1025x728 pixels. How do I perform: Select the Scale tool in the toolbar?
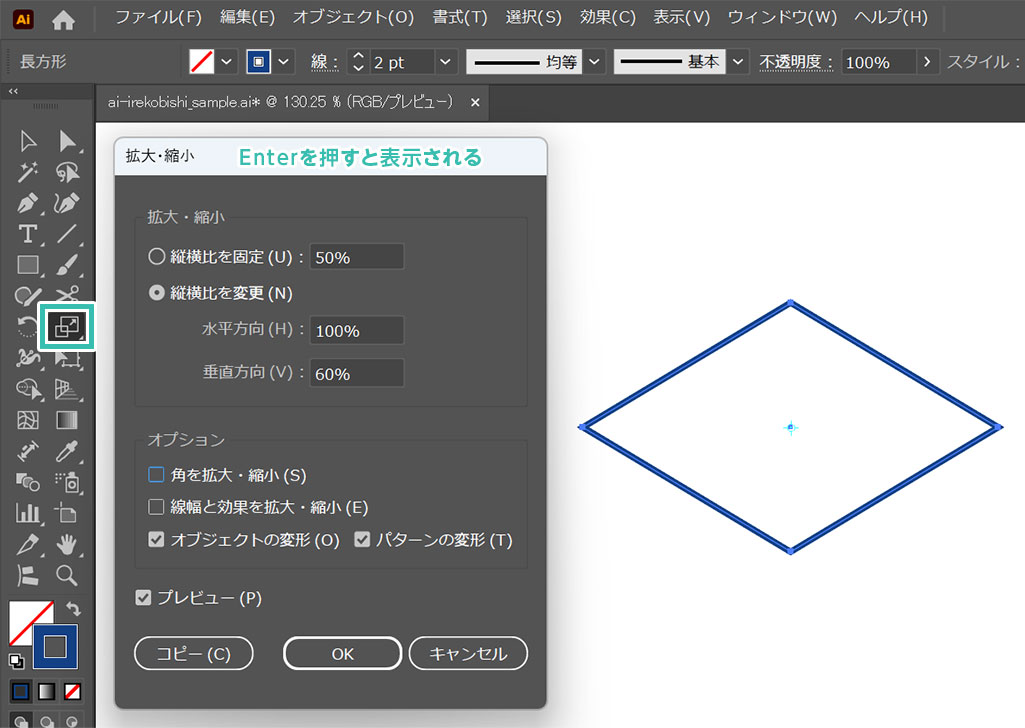click(x=66, y=327)
